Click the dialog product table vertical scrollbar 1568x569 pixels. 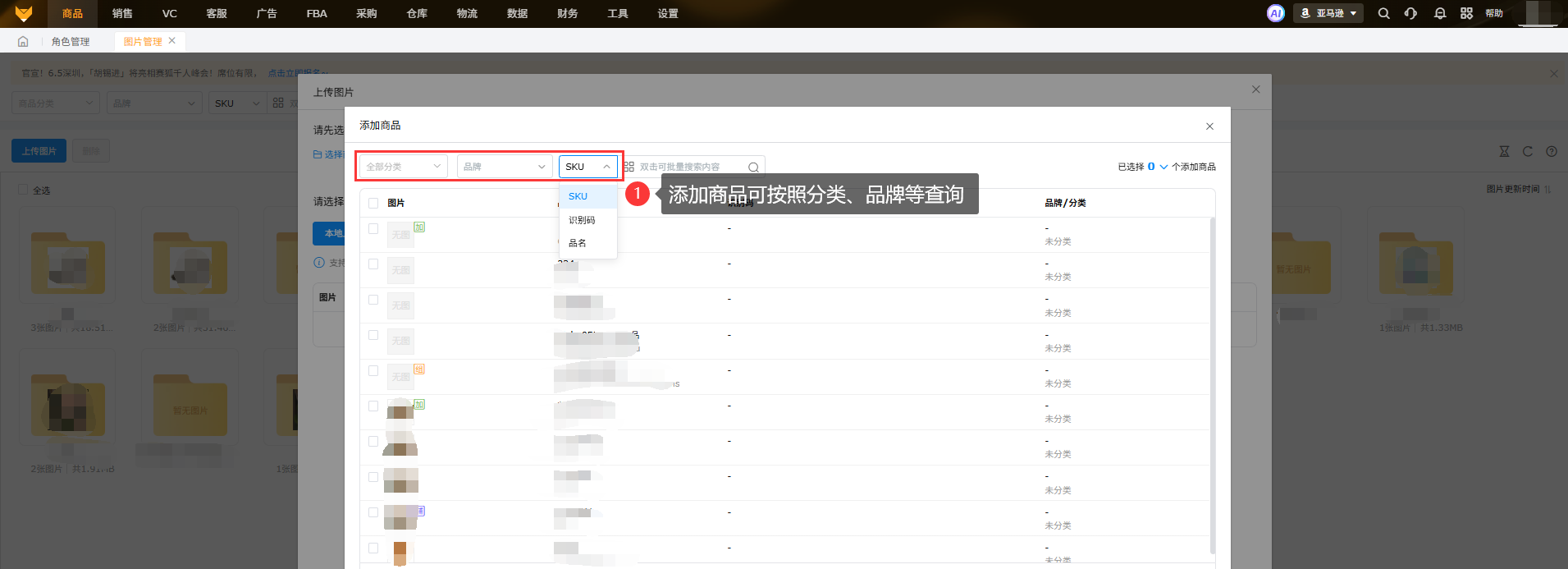point(1213,386)
